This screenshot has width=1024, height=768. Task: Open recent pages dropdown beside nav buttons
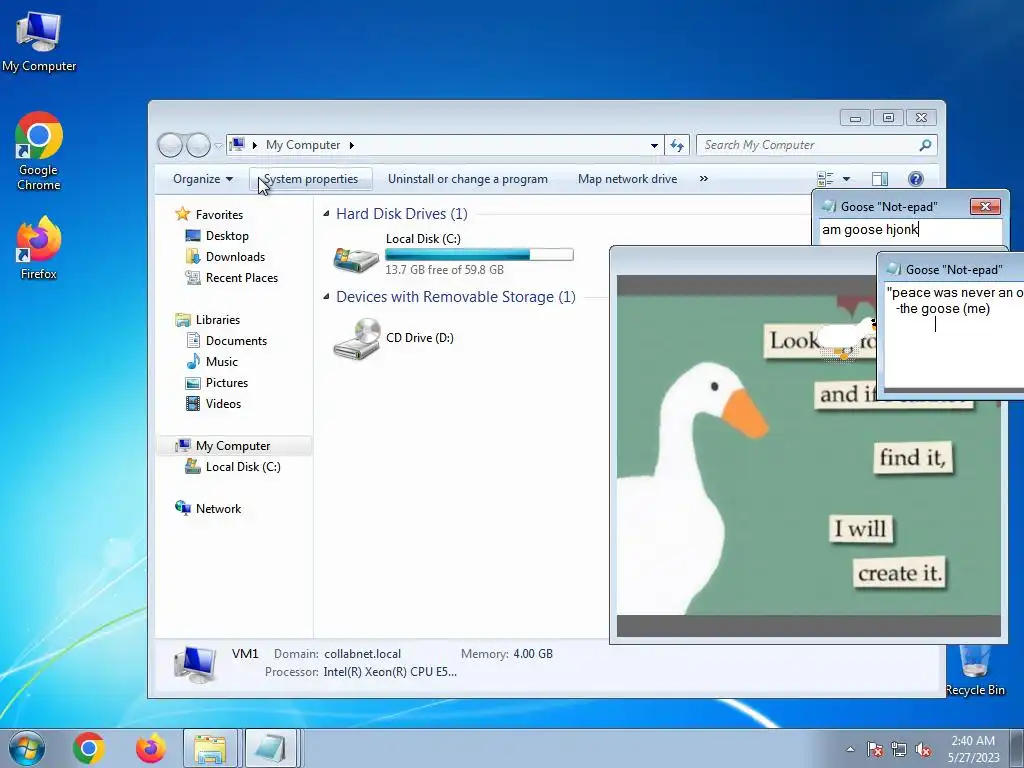218,145
